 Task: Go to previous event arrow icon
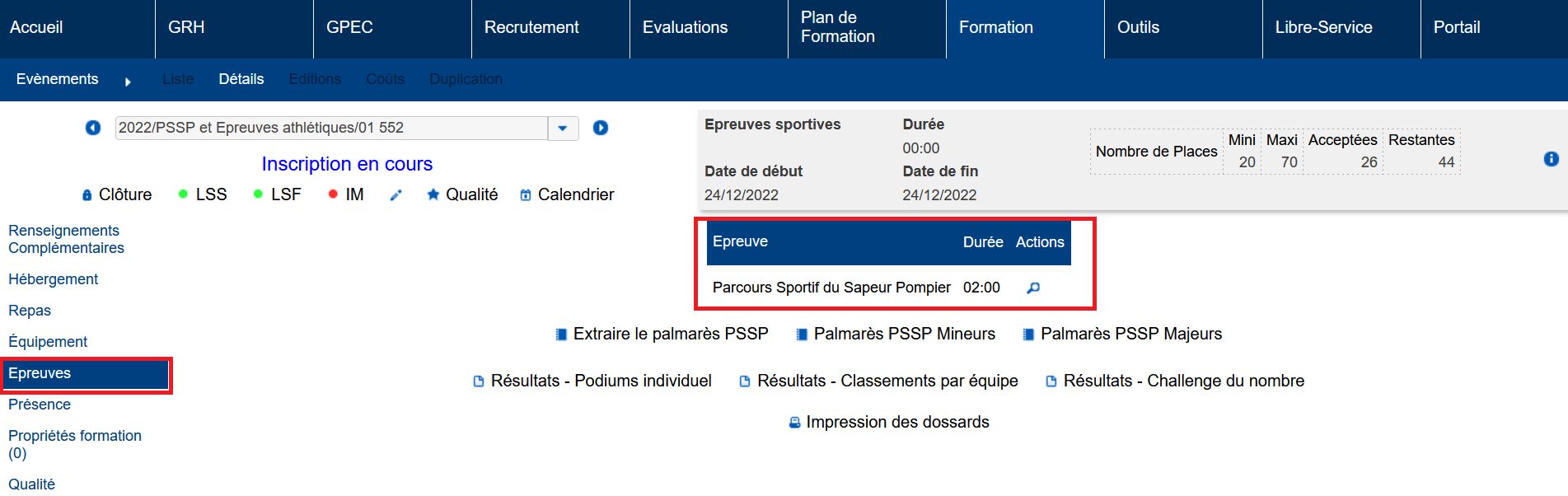tap(93, 128)
